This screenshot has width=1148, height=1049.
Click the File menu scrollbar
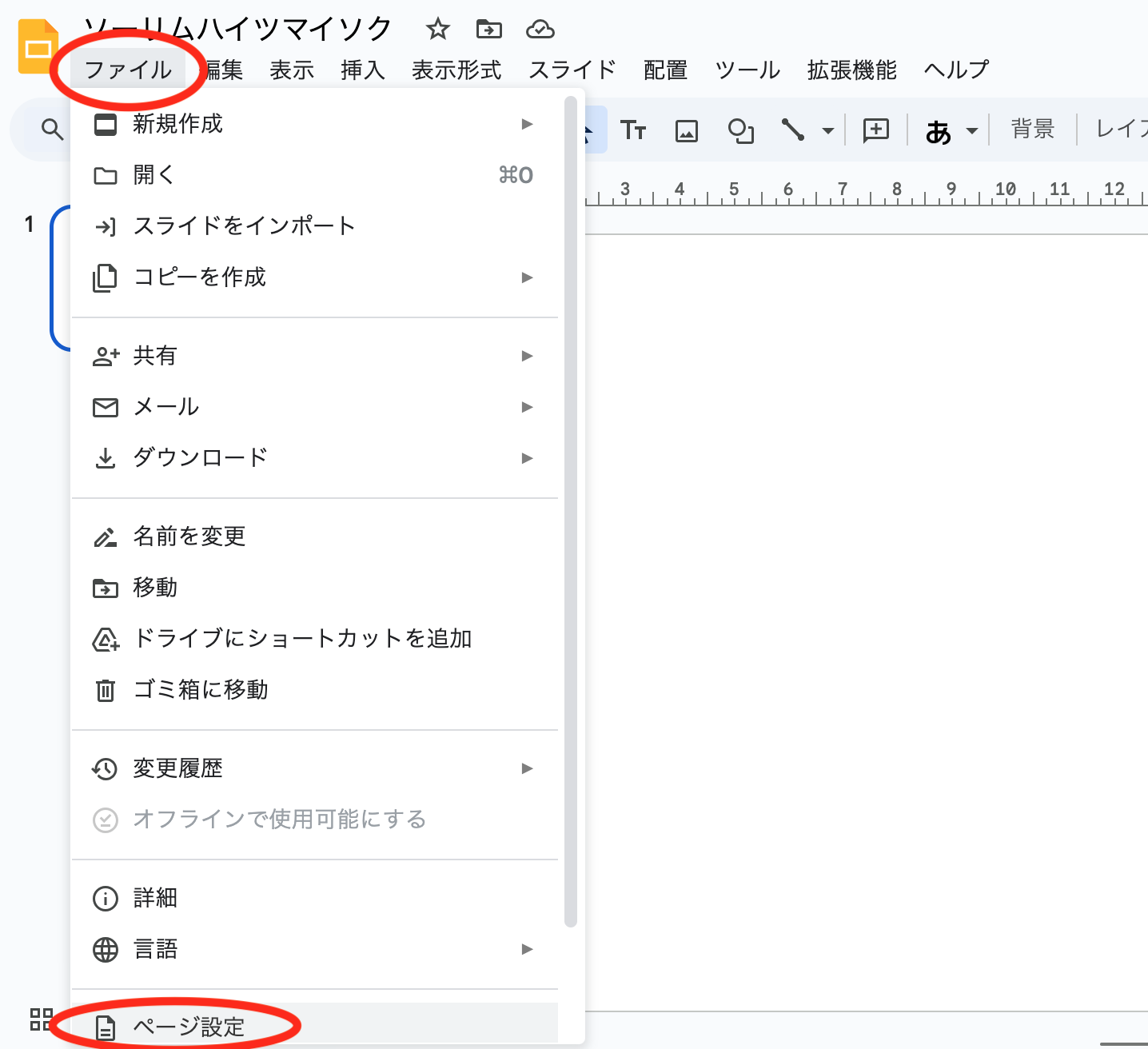570,512
